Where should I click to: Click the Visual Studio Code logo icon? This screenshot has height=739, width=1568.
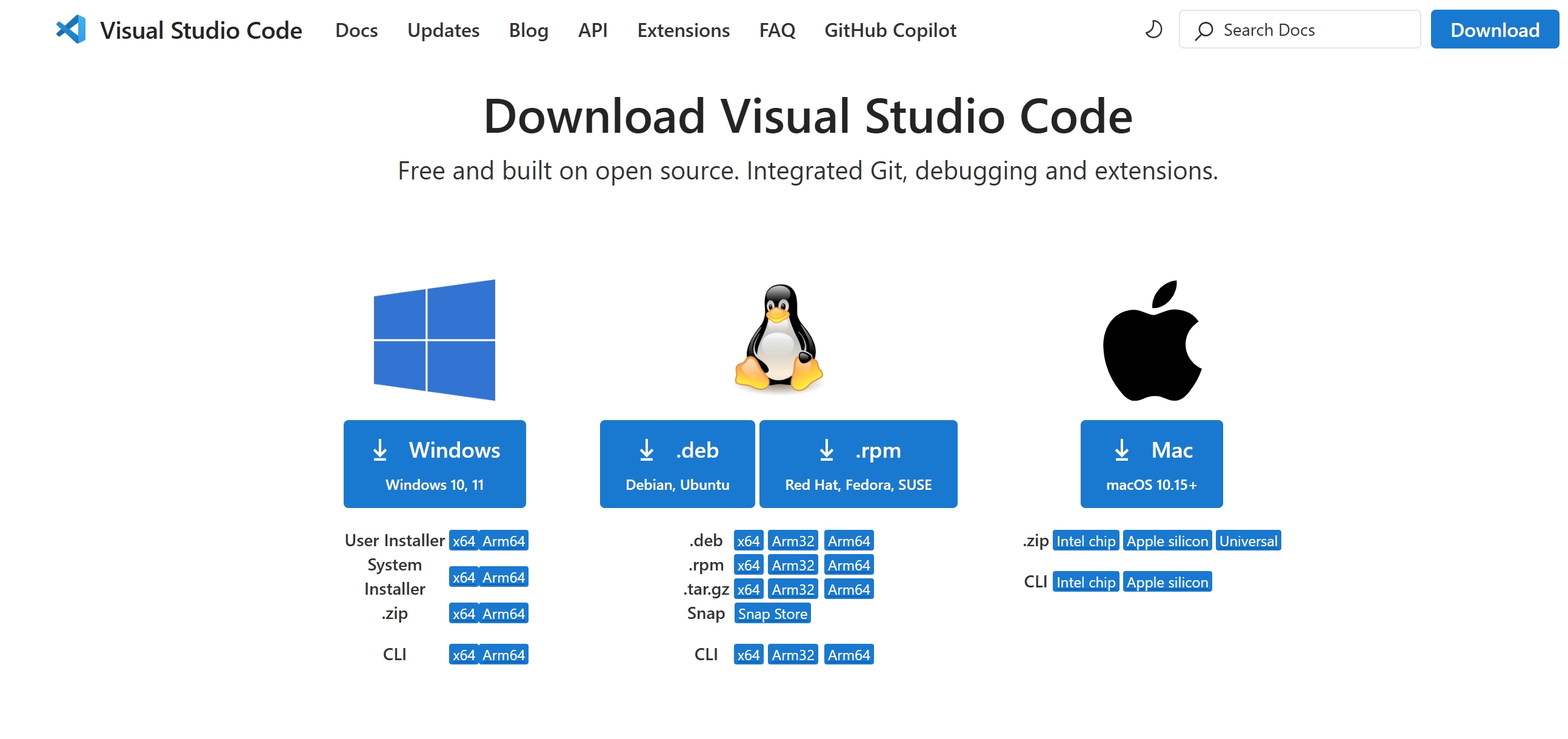71,29
